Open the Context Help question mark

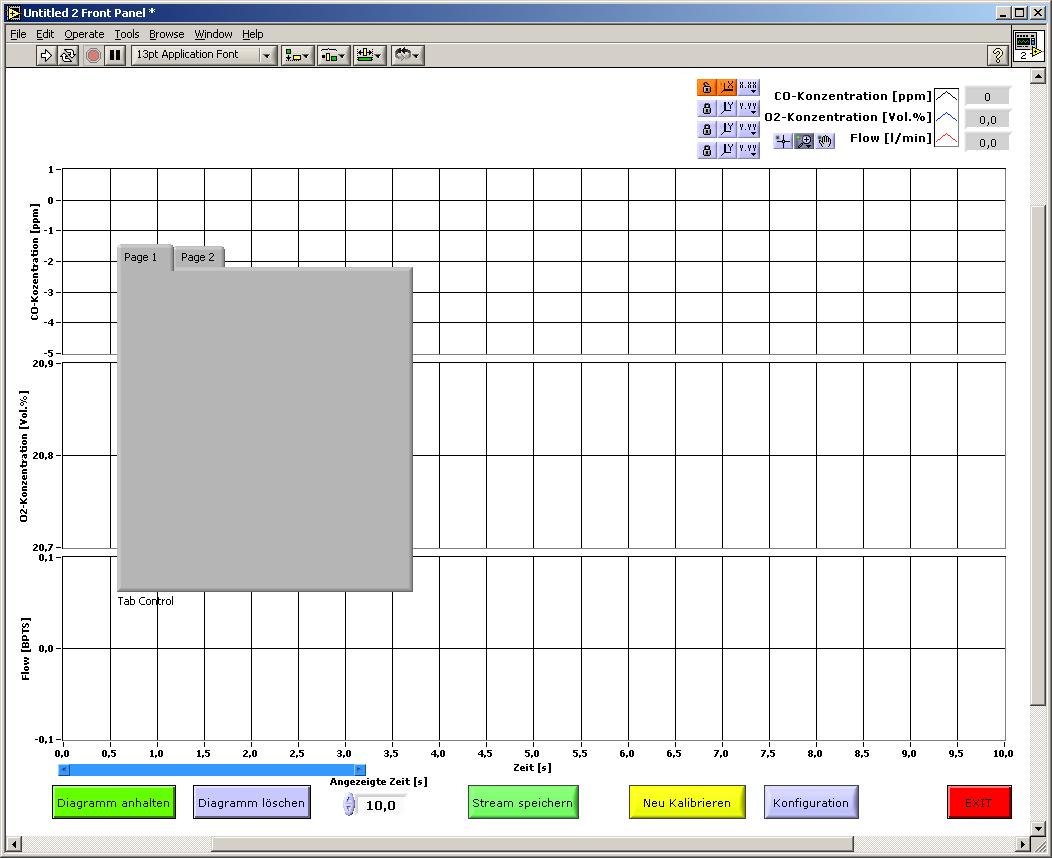tap(998, 55)
